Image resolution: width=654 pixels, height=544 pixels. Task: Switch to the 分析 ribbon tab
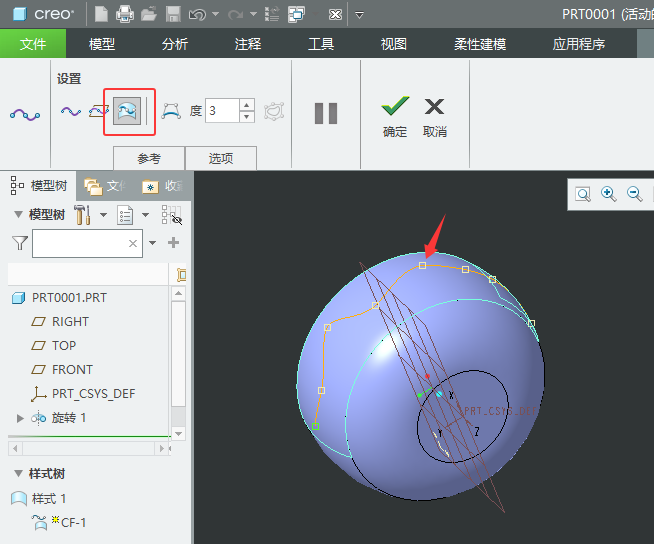point(175,44)
